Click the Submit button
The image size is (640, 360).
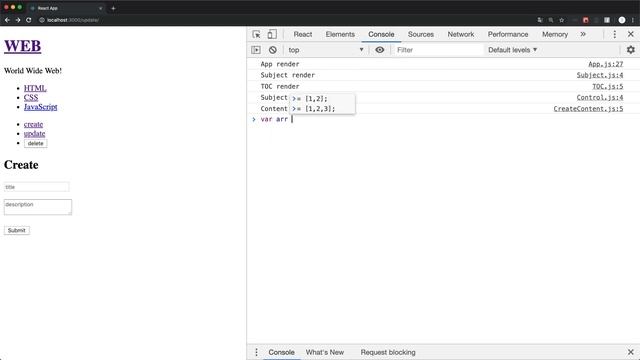click(17, 230)
